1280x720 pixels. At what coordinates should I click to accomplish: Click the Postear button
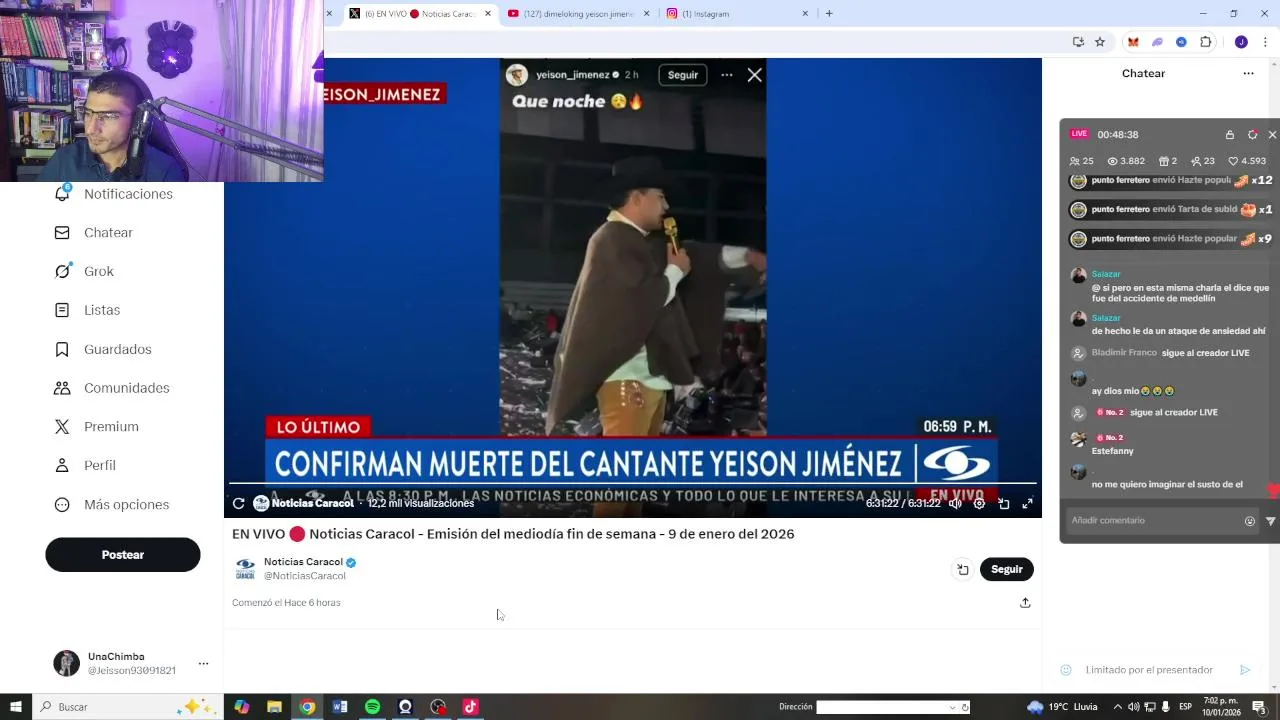click(123, 555)
